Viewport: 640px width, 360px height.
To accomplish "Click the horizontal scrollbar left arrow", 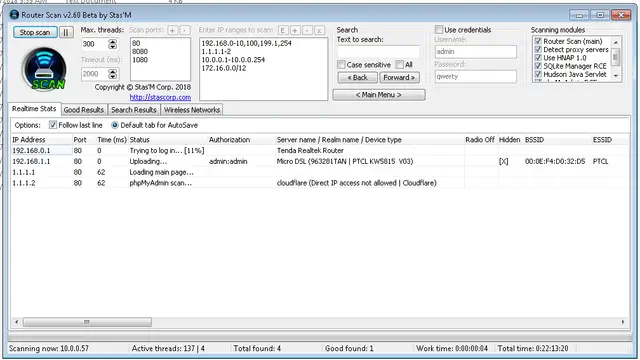I will (x=16, y=322).
